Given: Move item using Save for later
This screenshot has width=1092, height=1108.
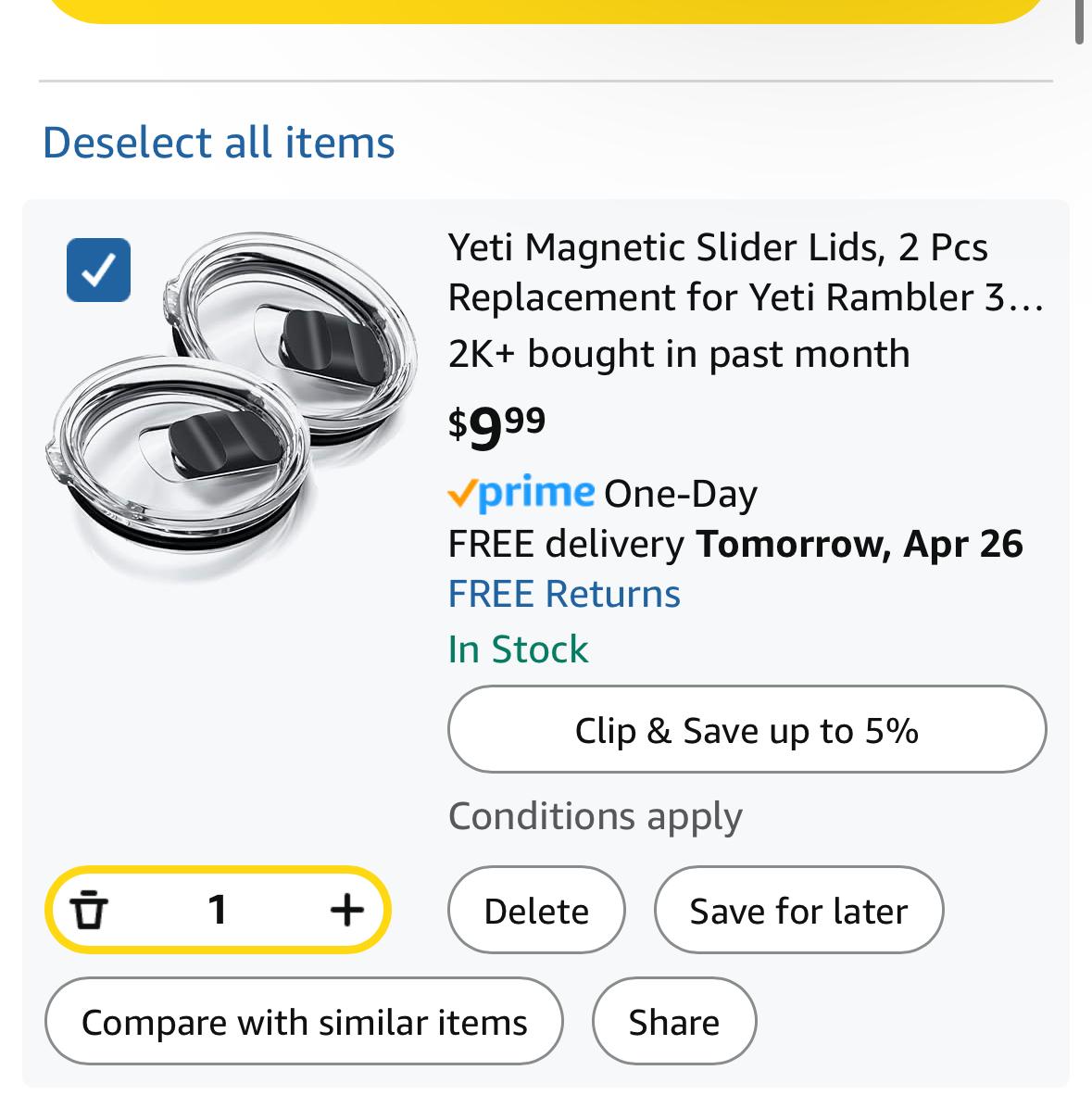Looking at the screenshot, I should [x=799, y=910].
